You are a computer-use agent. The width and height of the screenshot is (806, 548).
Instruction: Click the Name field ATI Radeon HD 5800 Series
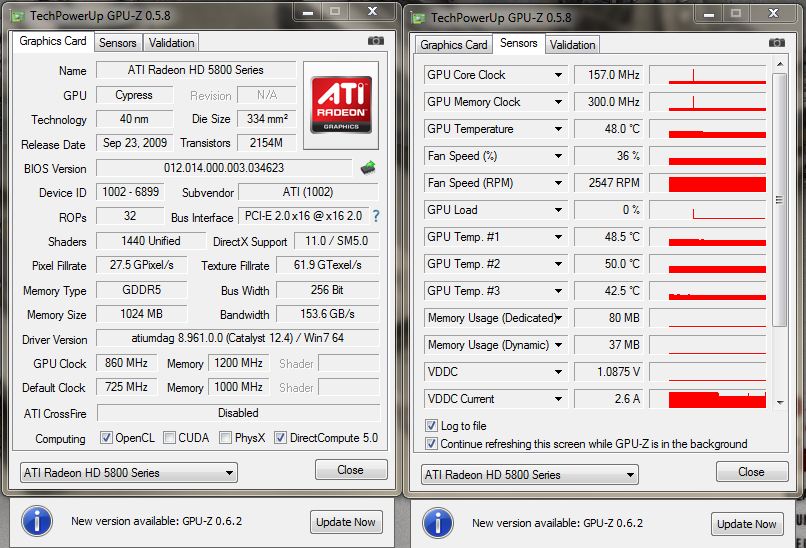pyautogui.click(x=196, y=70)
